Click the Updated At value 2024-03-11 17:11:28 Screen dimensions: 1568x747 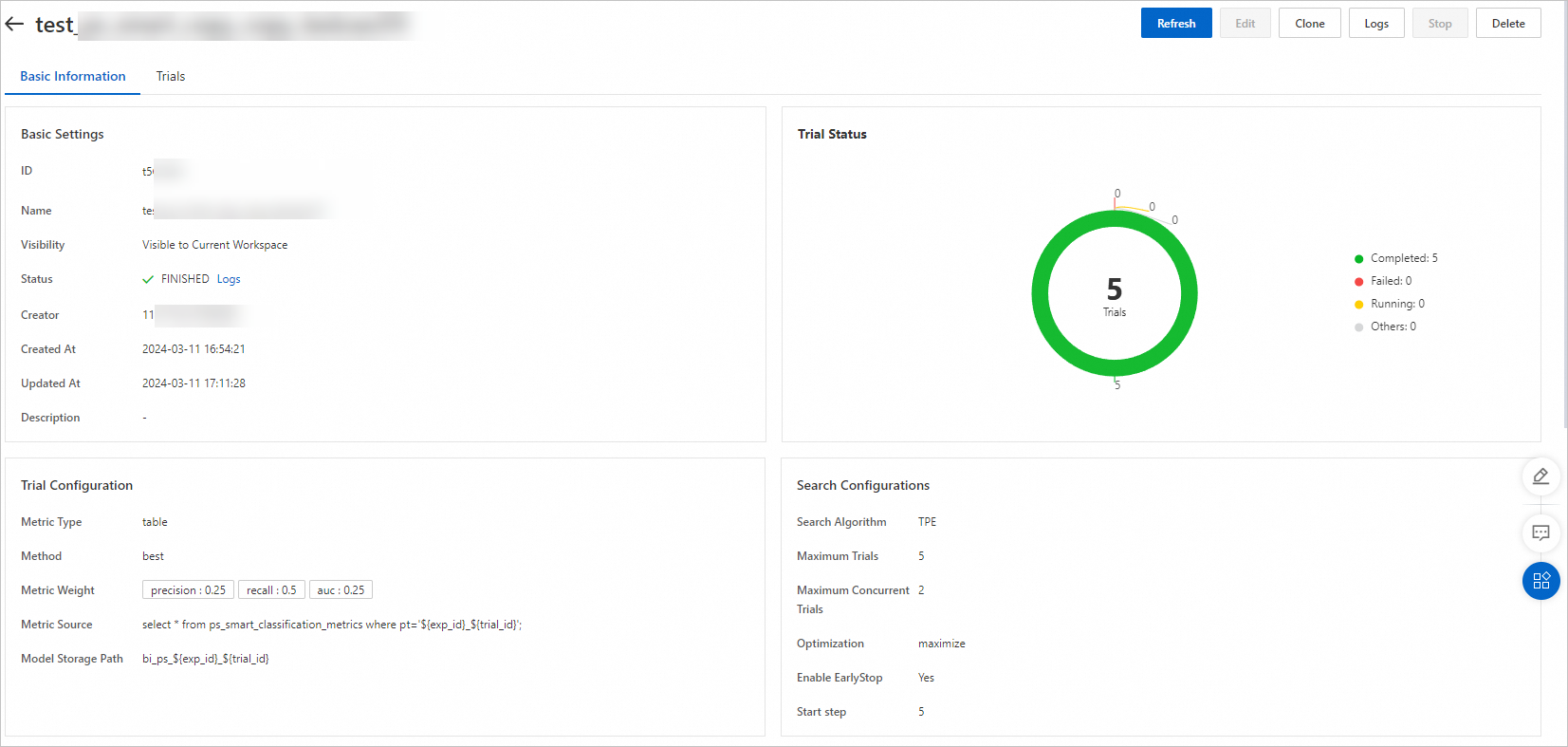pos(194,383)
